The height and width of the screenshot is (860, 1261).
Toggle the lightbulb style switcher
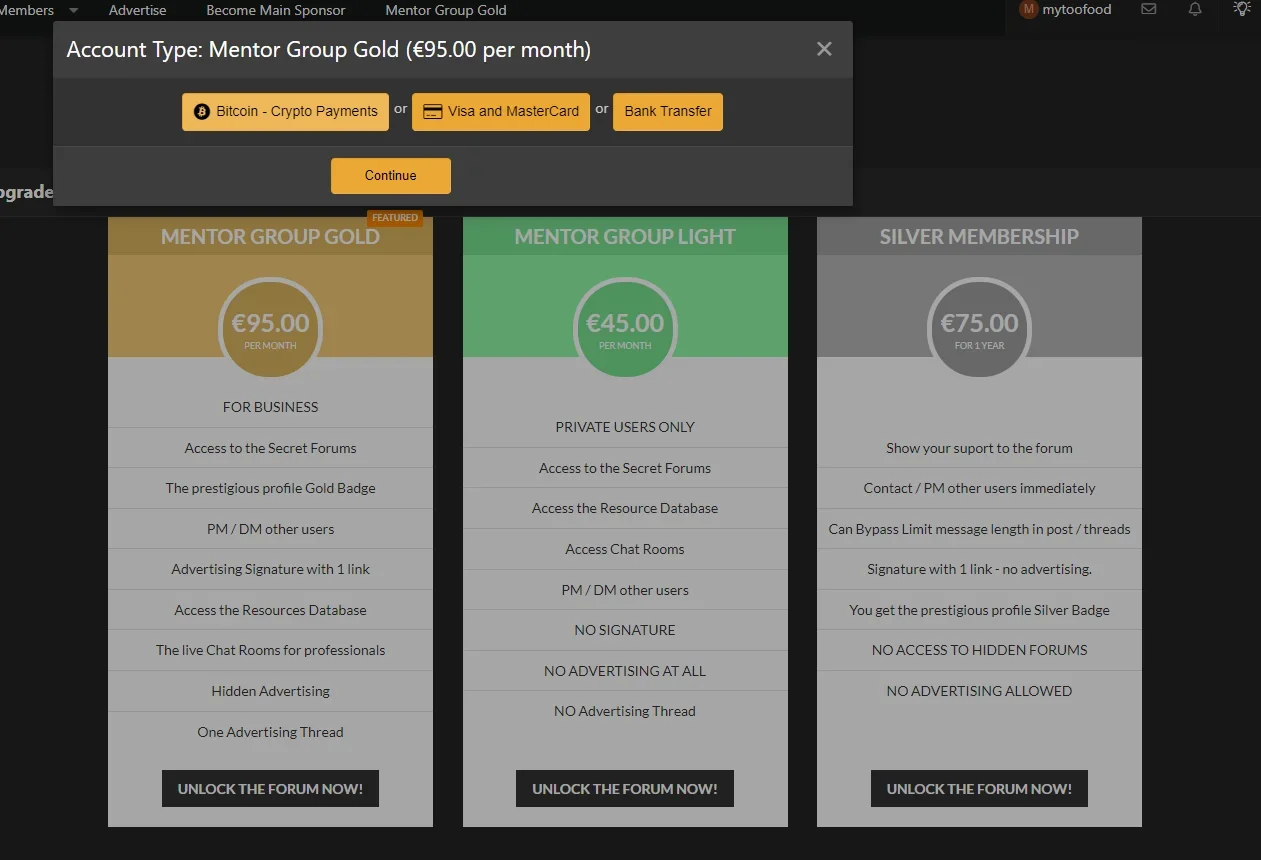1242,9
